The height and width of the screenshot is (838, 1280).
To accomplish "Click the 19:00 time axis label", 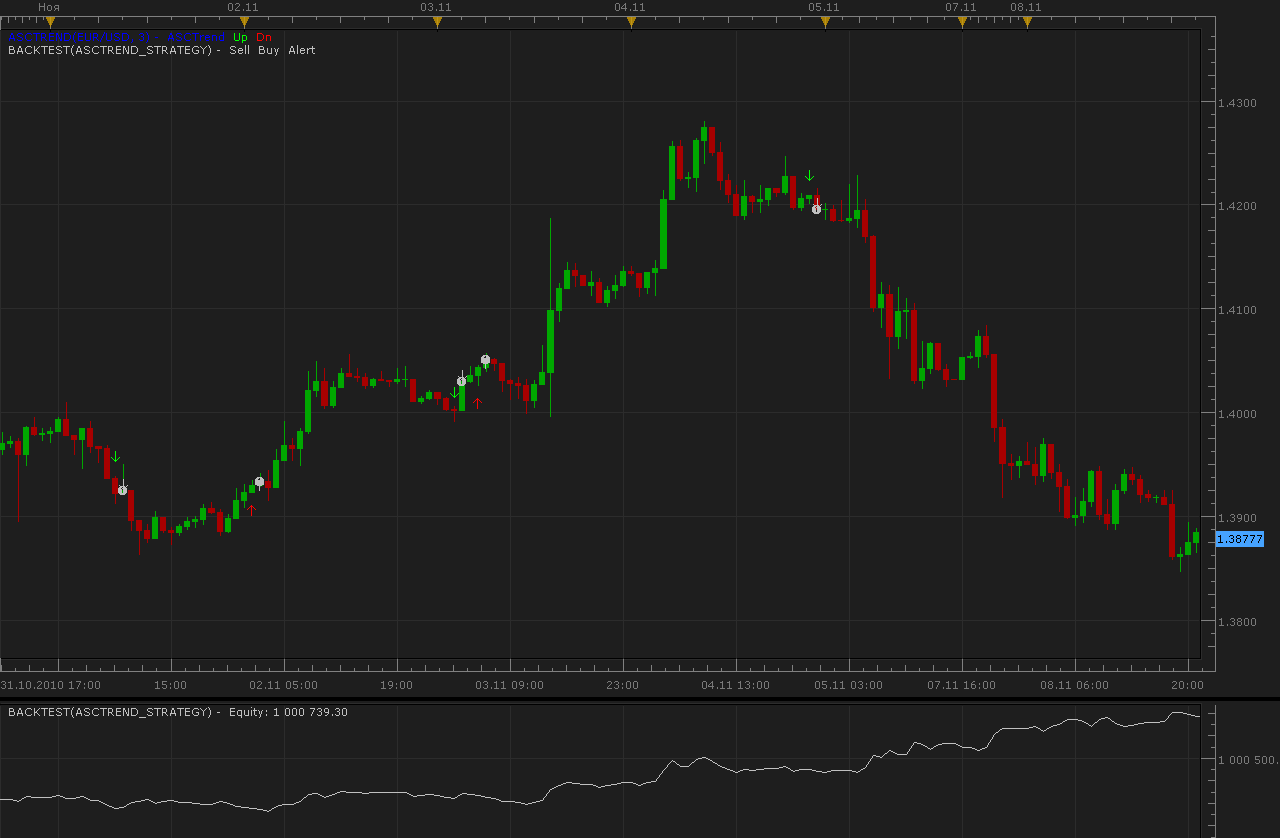I will click(397, 685).
